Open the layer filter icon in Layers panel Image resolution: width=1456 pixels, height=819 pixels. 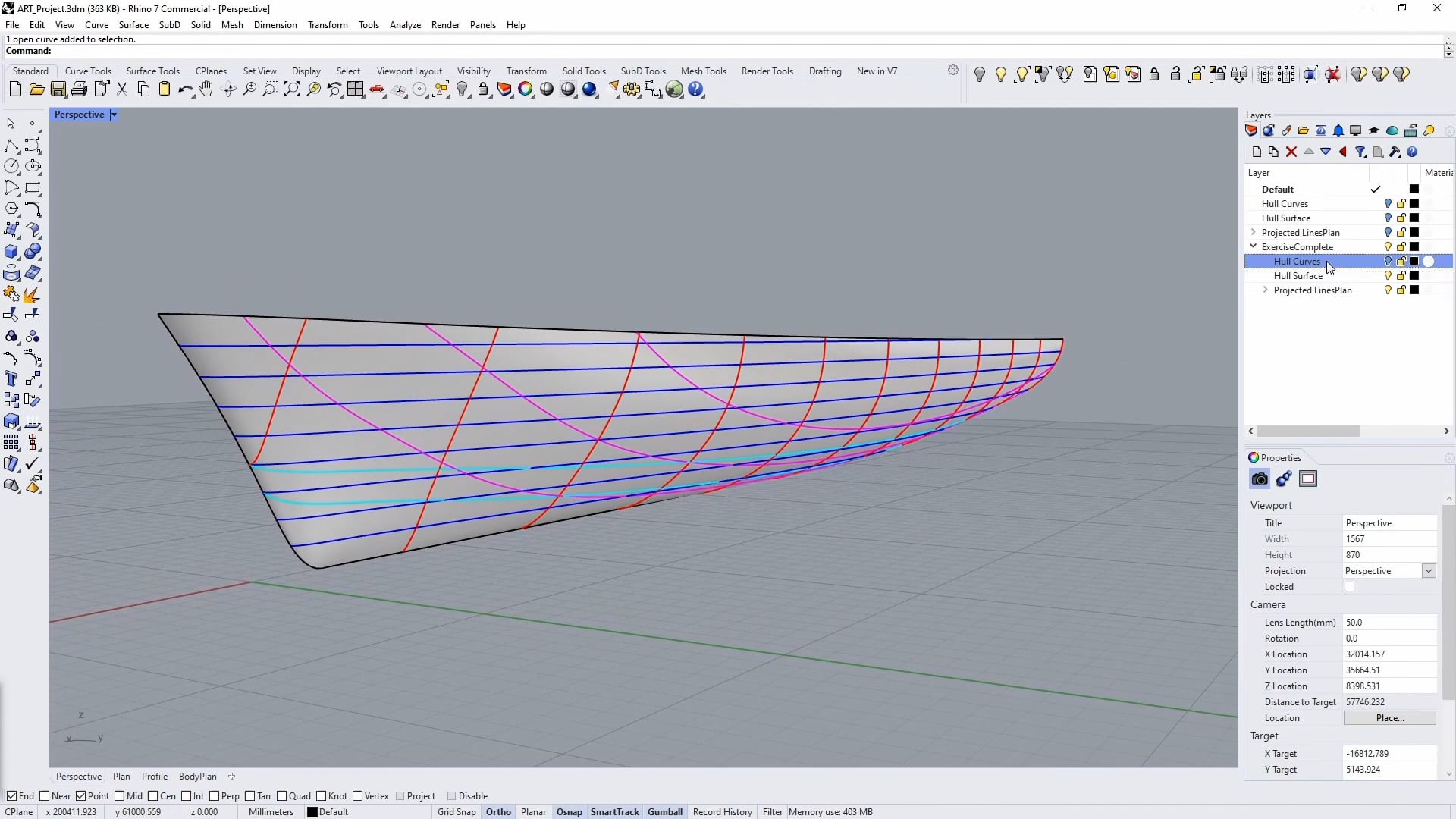[x=1360, y=152]
